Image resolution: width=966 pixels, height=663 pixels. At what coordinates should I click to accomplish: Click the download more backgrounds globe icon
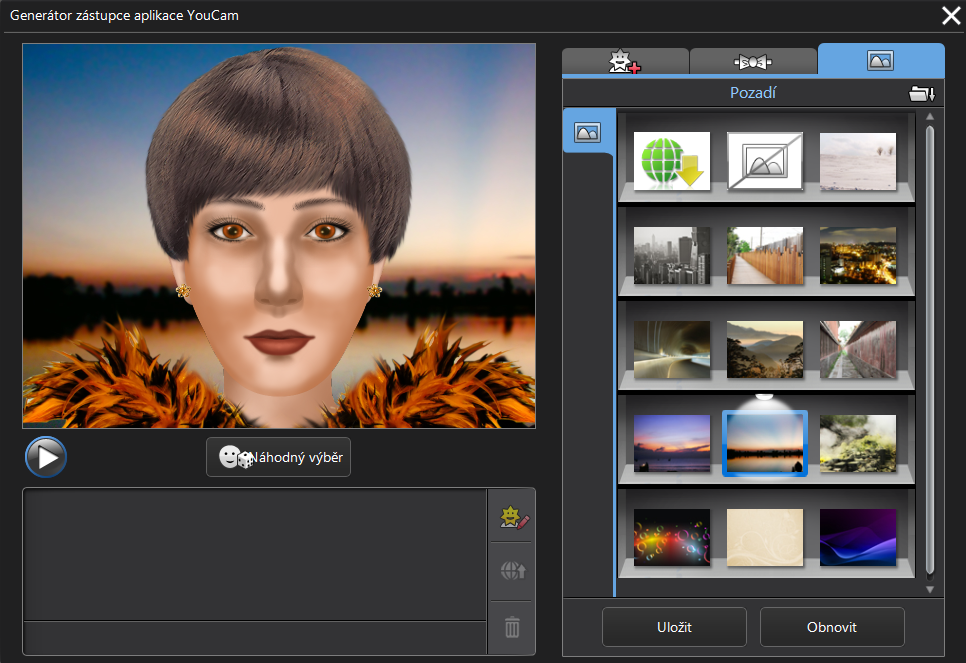(x=672, y=160)
